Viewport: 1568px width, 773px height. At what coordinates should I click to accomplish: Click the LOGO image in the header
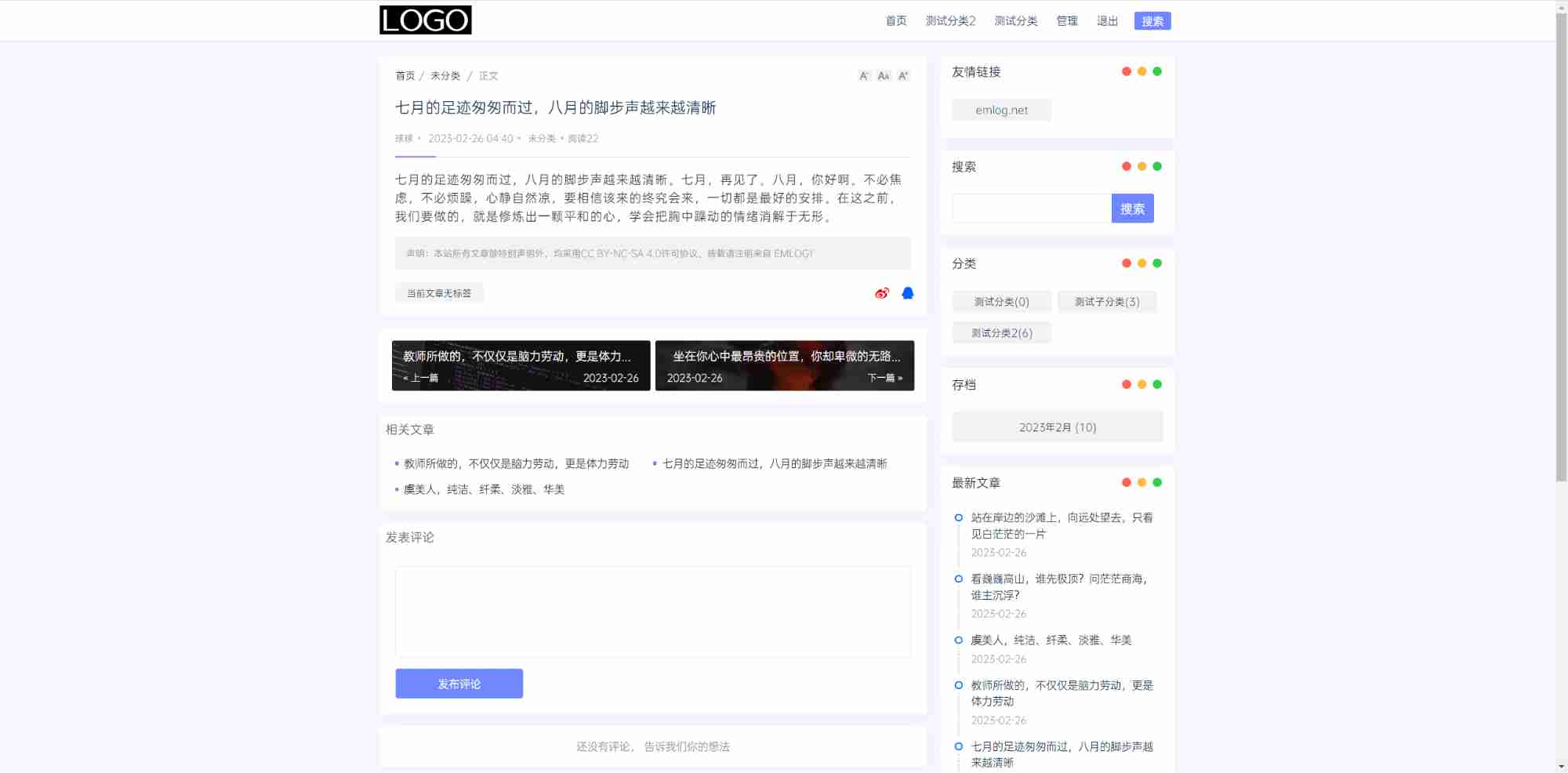tap(425, 20)
